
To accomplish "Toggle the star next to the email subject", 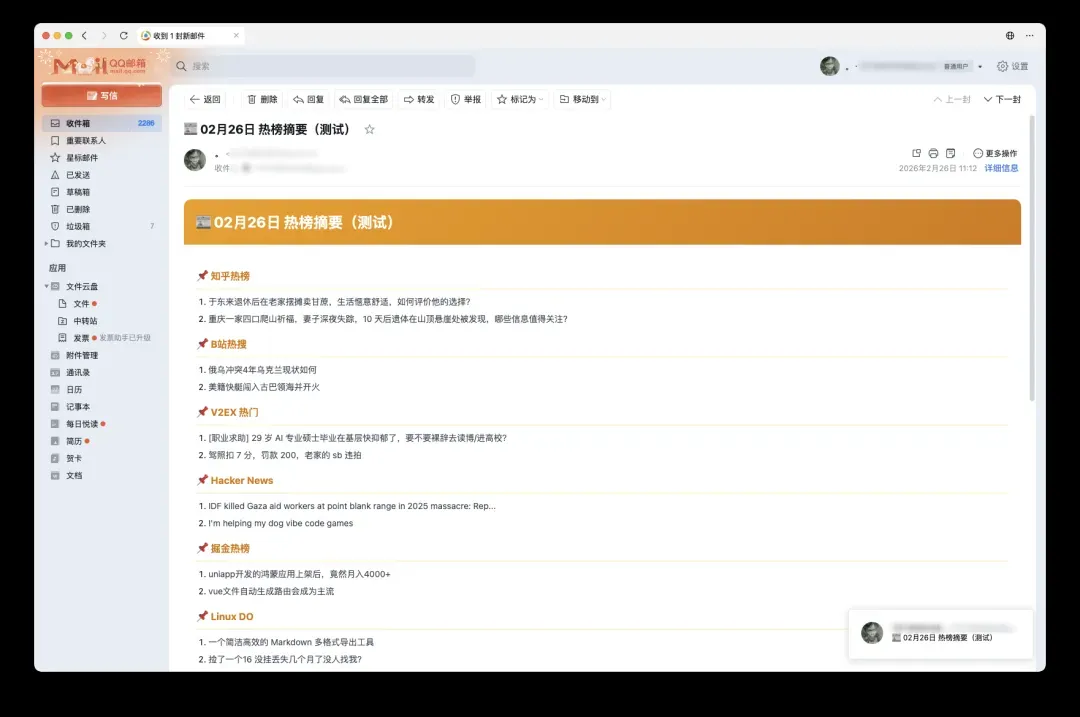I will click(x=369, y=130).
